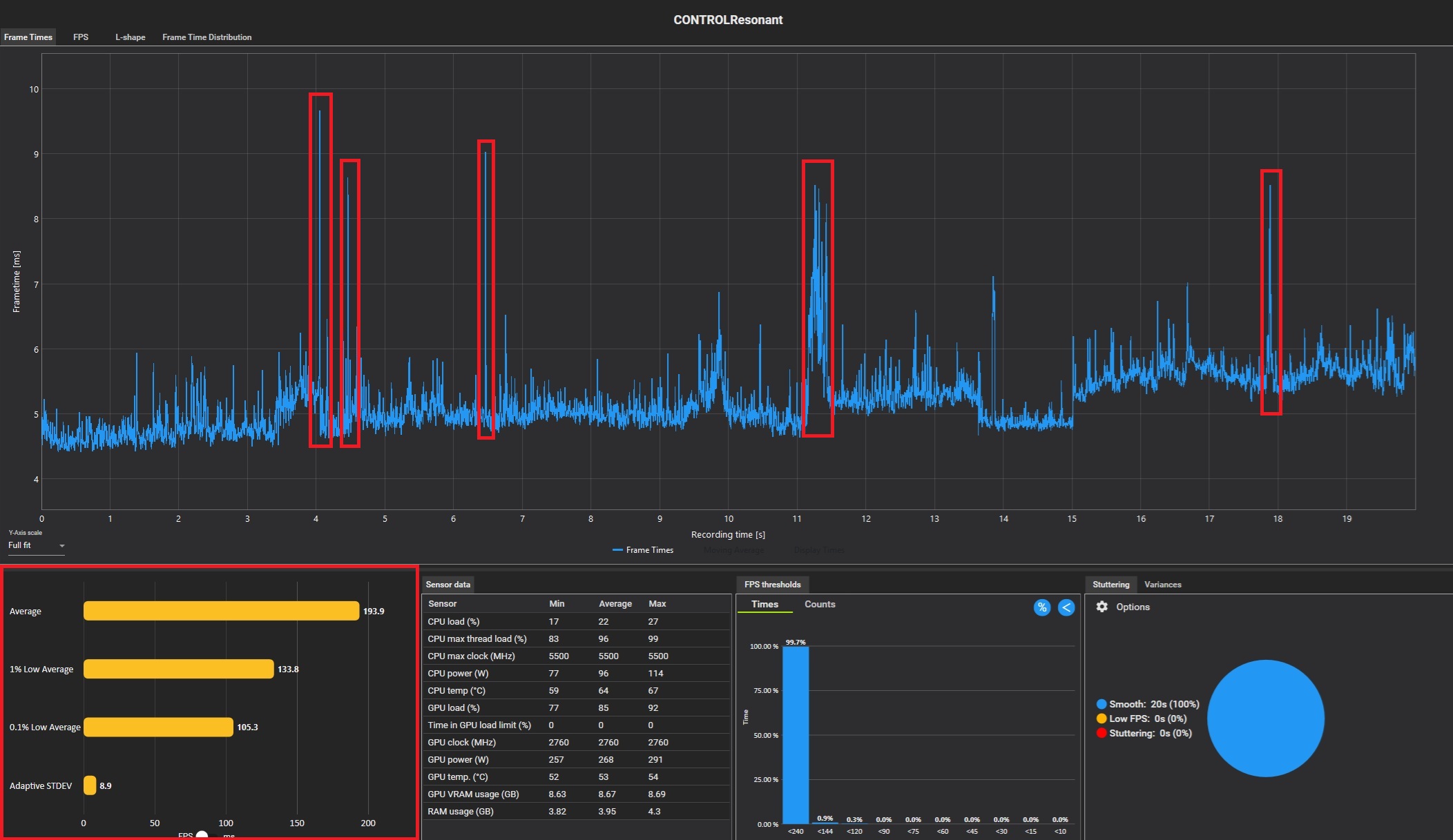Click the <120 threshold label
Screen dimensions: 1453x840
tap(854, 831)
